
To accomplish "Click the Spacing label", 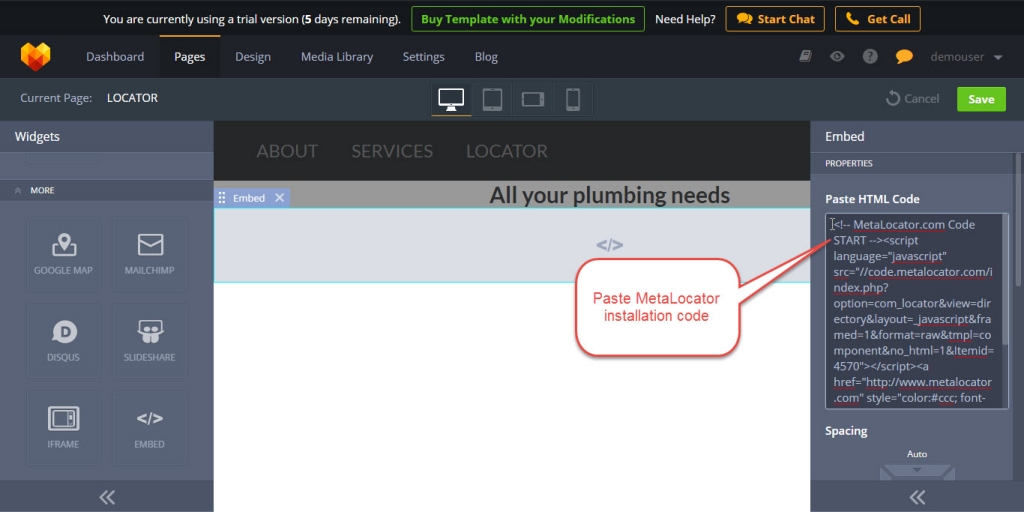I will click(846, 431).
